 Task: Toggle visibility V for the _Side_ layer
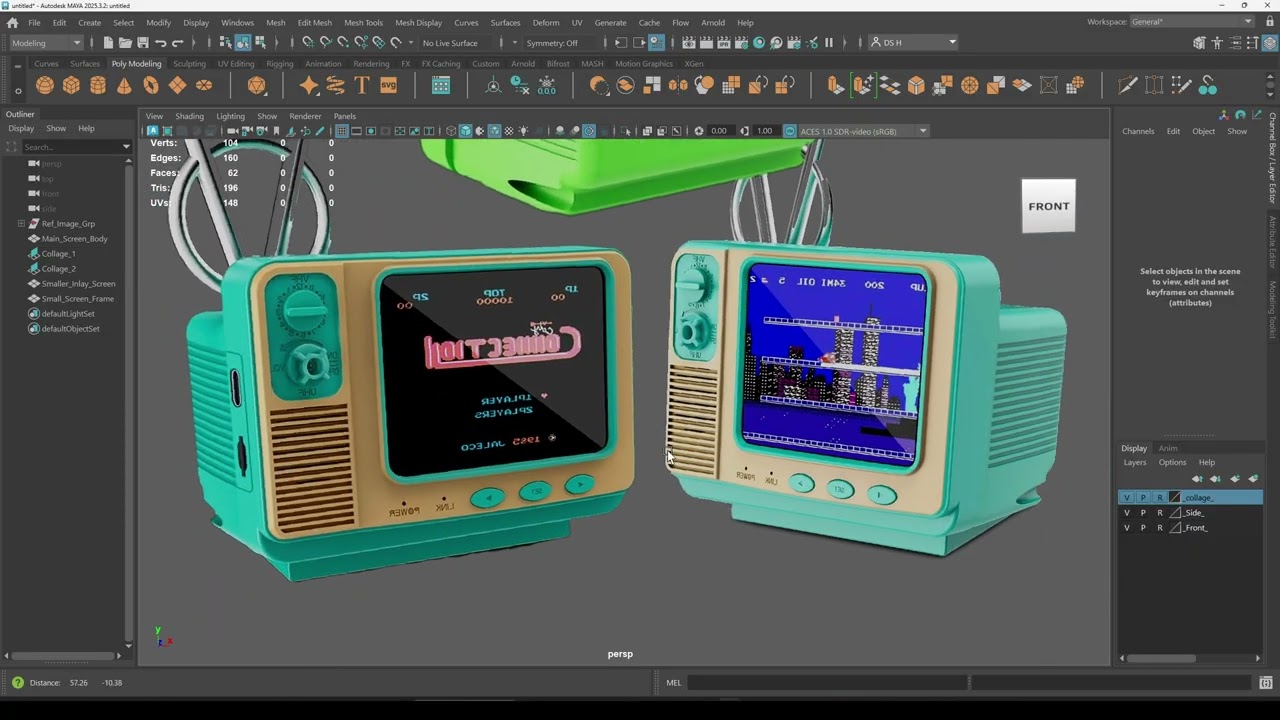(x=1127, y=512)
